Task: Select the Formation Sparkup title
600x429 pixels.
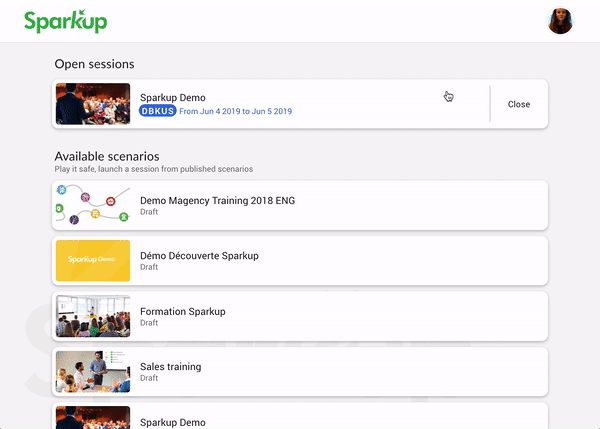Action: coord(183,312)
